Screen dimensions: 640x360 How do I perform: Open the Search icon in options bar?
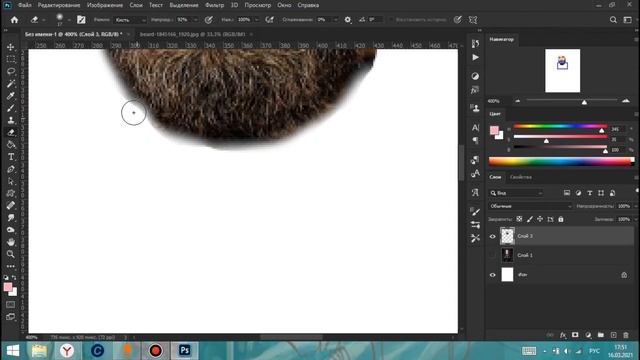tap(613, 20)
